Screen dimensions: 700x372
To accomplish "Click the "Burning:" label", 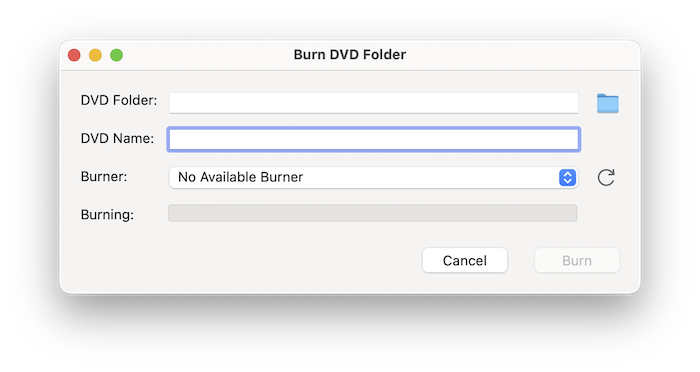I will point(107,215).
